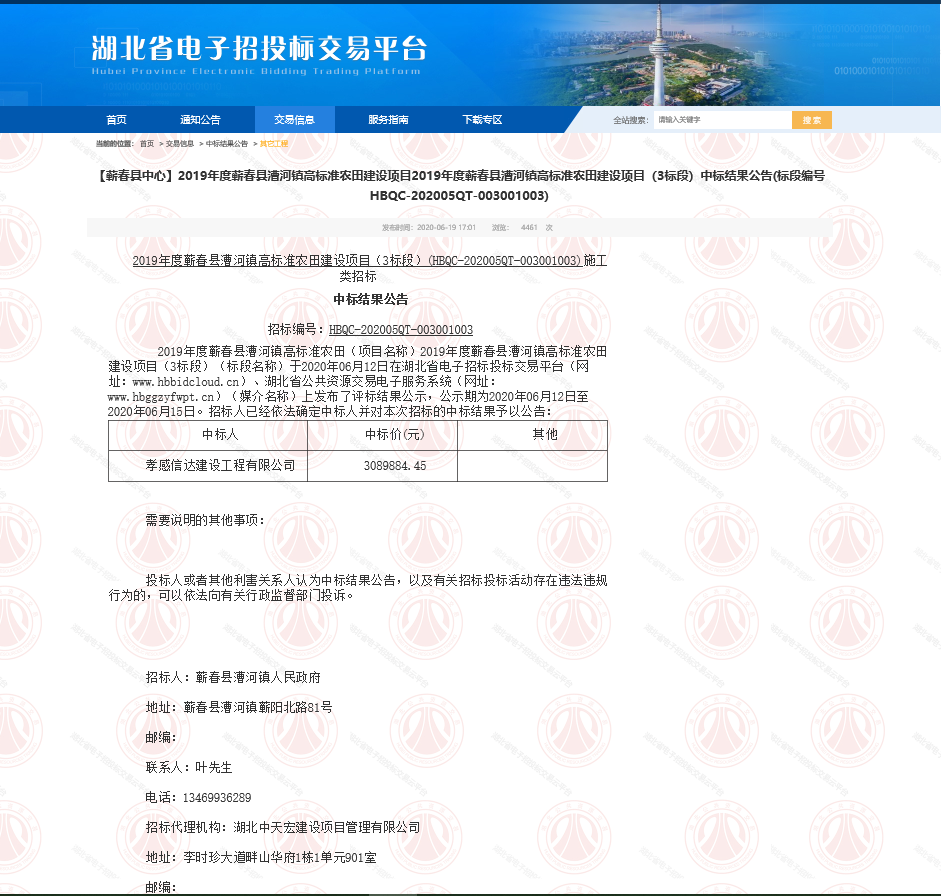Viewport: 941px width, 896px height.
Task: Select the 交易信息 navigation tab
Action: tap(295, 120)
